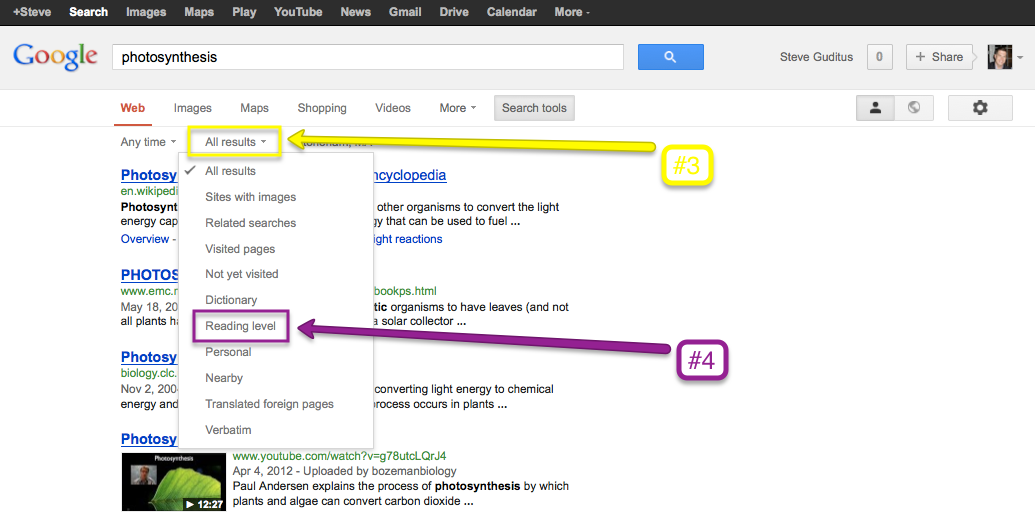Open Drive in the top black bar
The width and height of the screenshot is (1035, 518).
pos(454,12)
